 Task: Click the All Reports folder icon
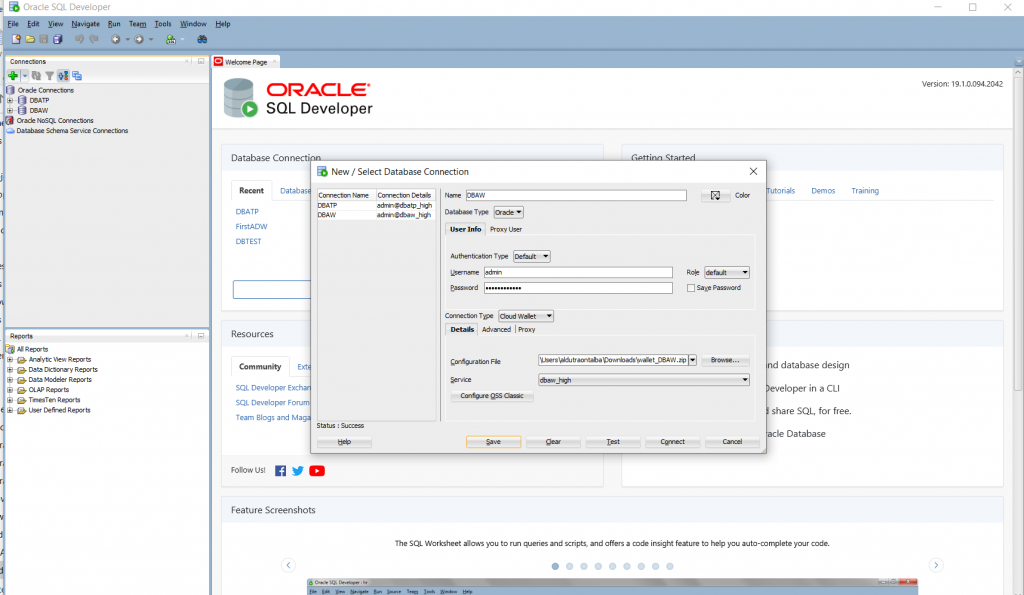pyautogui.click(x=10, y=349)
